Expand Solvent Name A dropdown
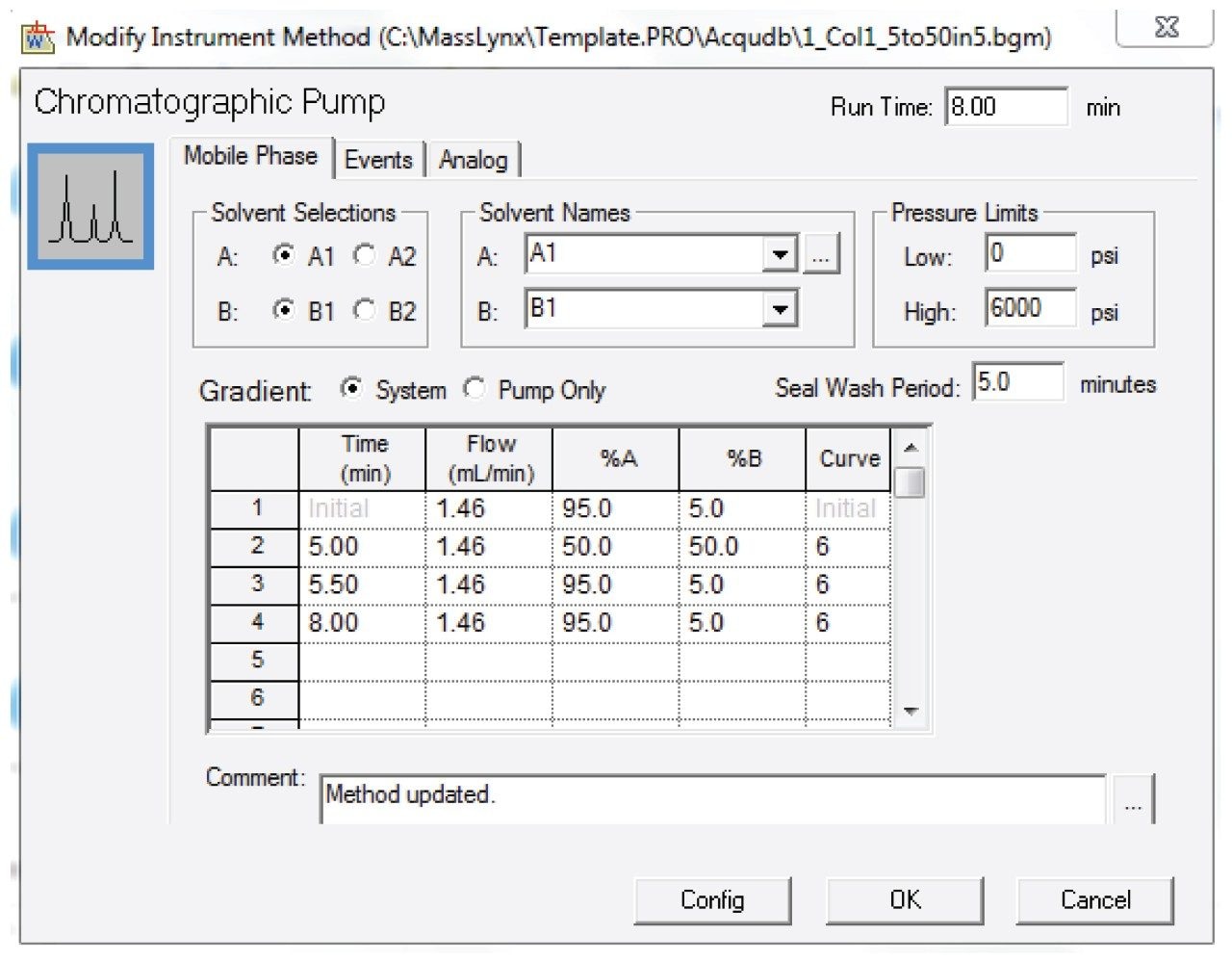Image resolution: width=1232 pixels, height=961 pixels. click(x=780, y=255)
